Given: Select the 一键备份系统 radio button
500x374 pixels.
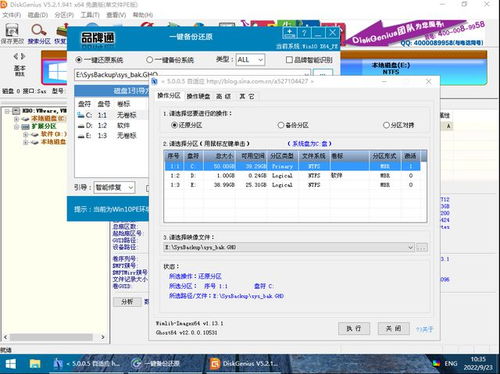Looking at the screenshot, I should (x=149, y=60).
